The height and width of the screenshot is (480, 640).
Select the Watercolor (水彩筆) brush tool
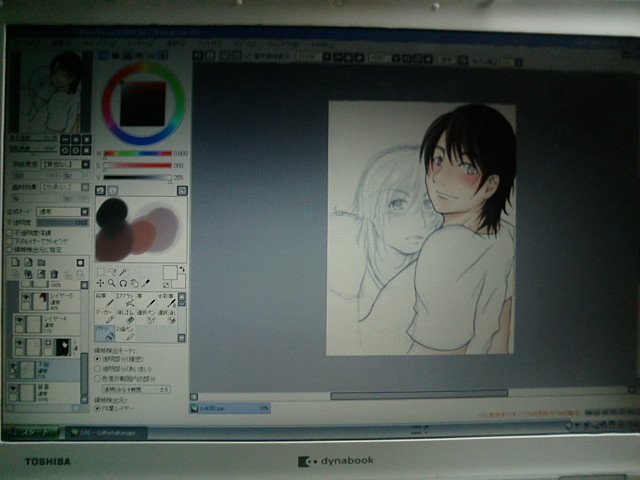[x=167, y=300]
